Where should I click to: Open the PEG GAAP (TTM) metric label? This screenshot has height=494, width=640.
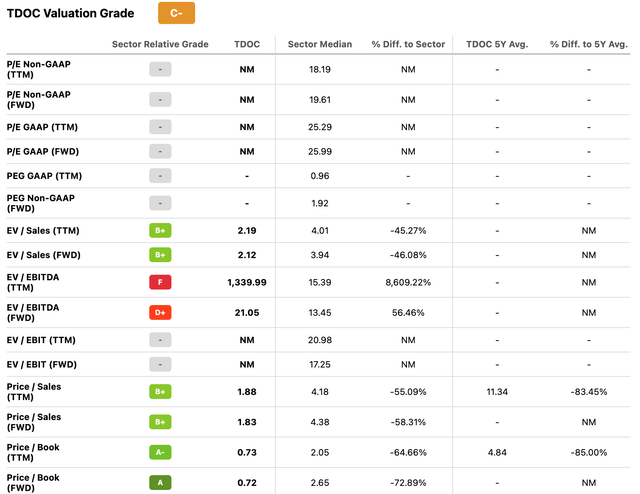43,177
